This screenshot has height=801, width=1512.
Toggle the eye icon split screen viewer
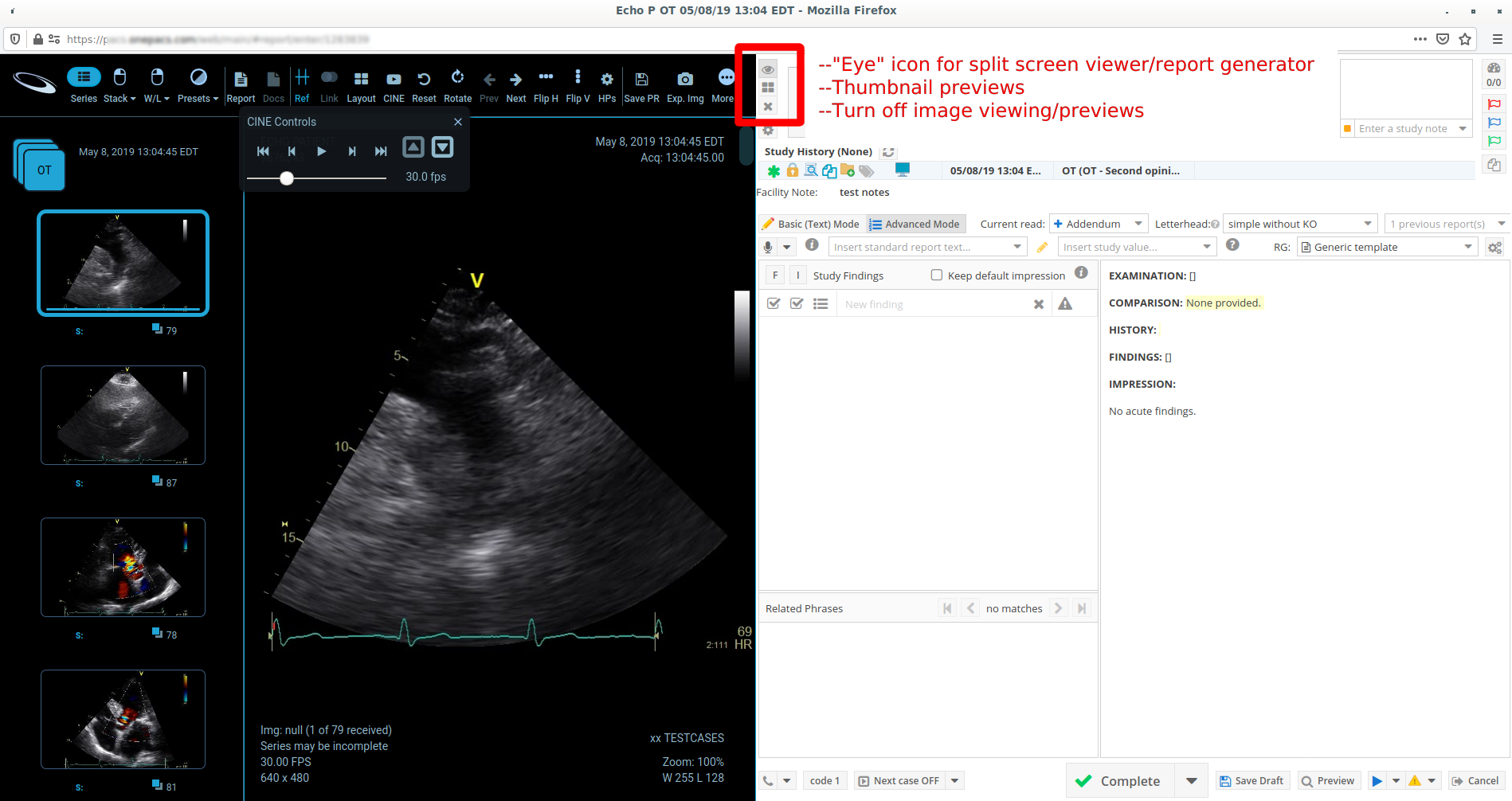click(x=768, y=69)
